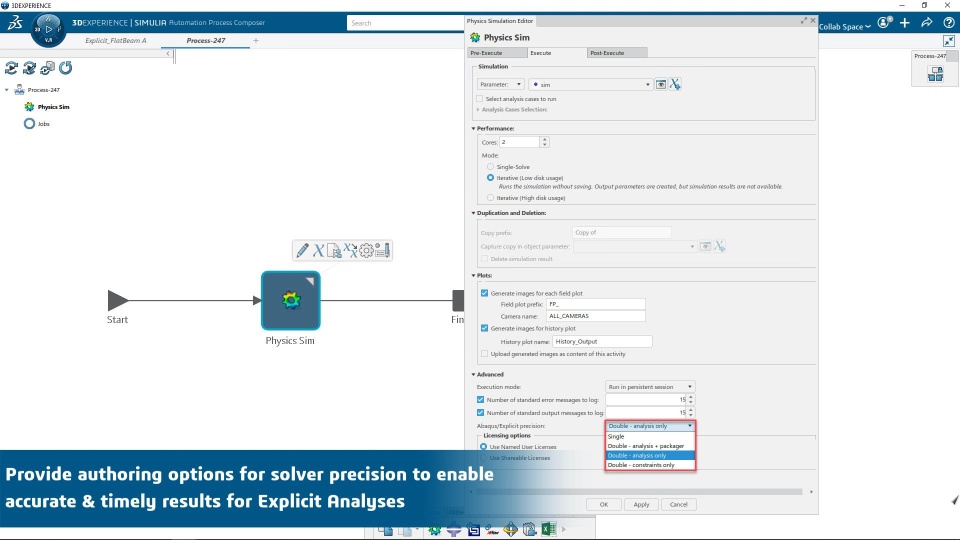Click the 3DS logo in header

coord(15,23)
